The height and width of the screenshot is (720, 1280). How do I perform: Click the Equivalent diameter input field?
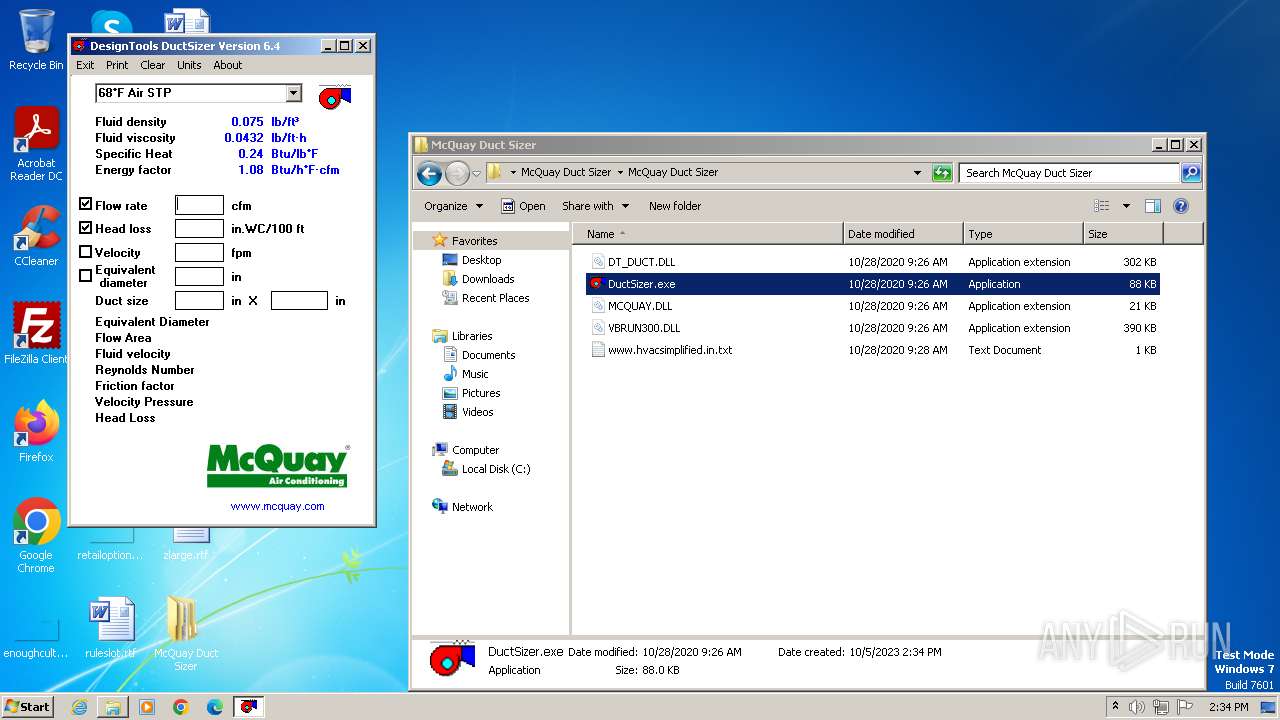(x=199, y=277)
